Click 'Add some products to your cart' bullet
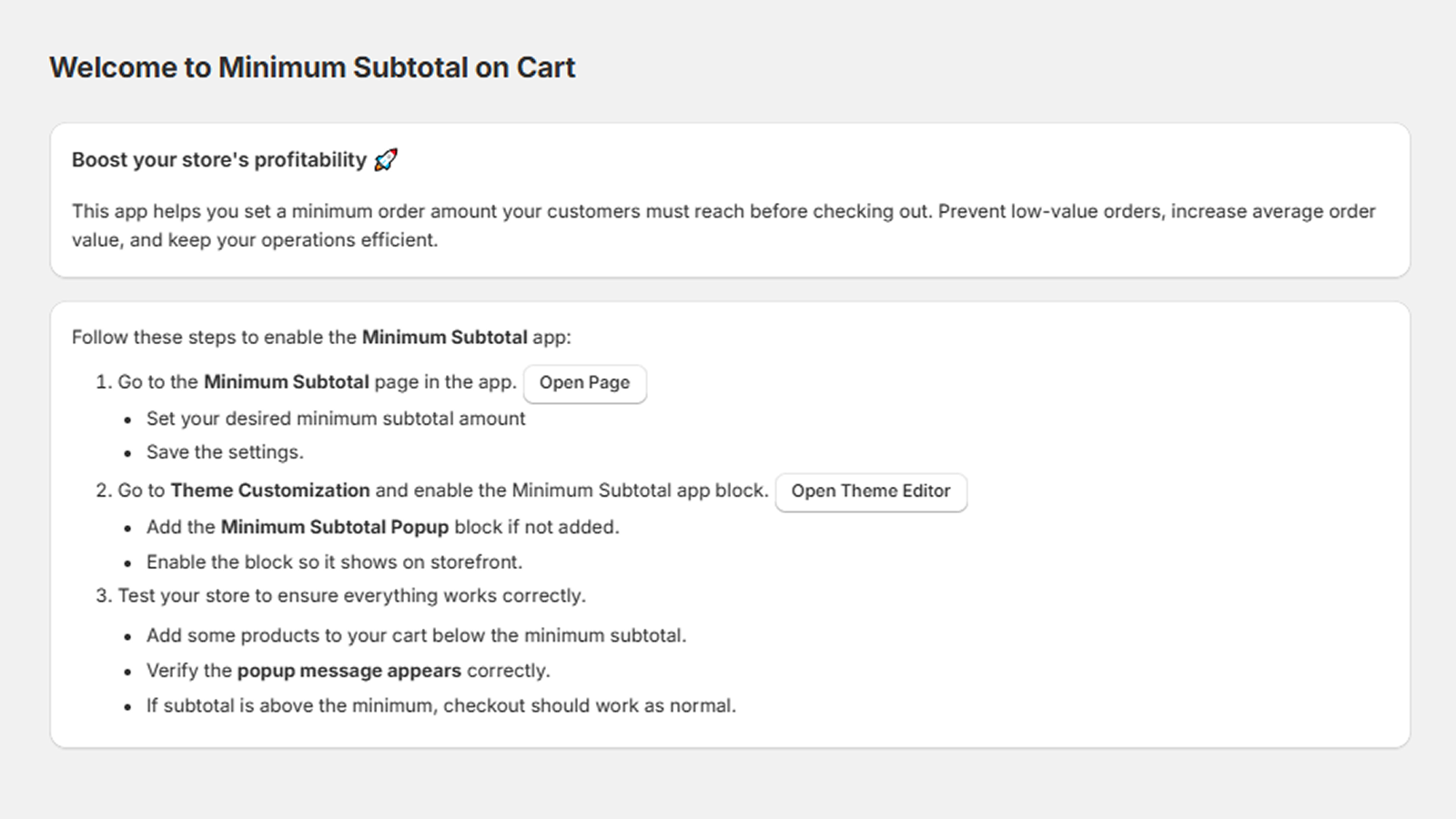The height and width of the screenshot is (819, 1456). pyautogui.click(x=416, y=635)
